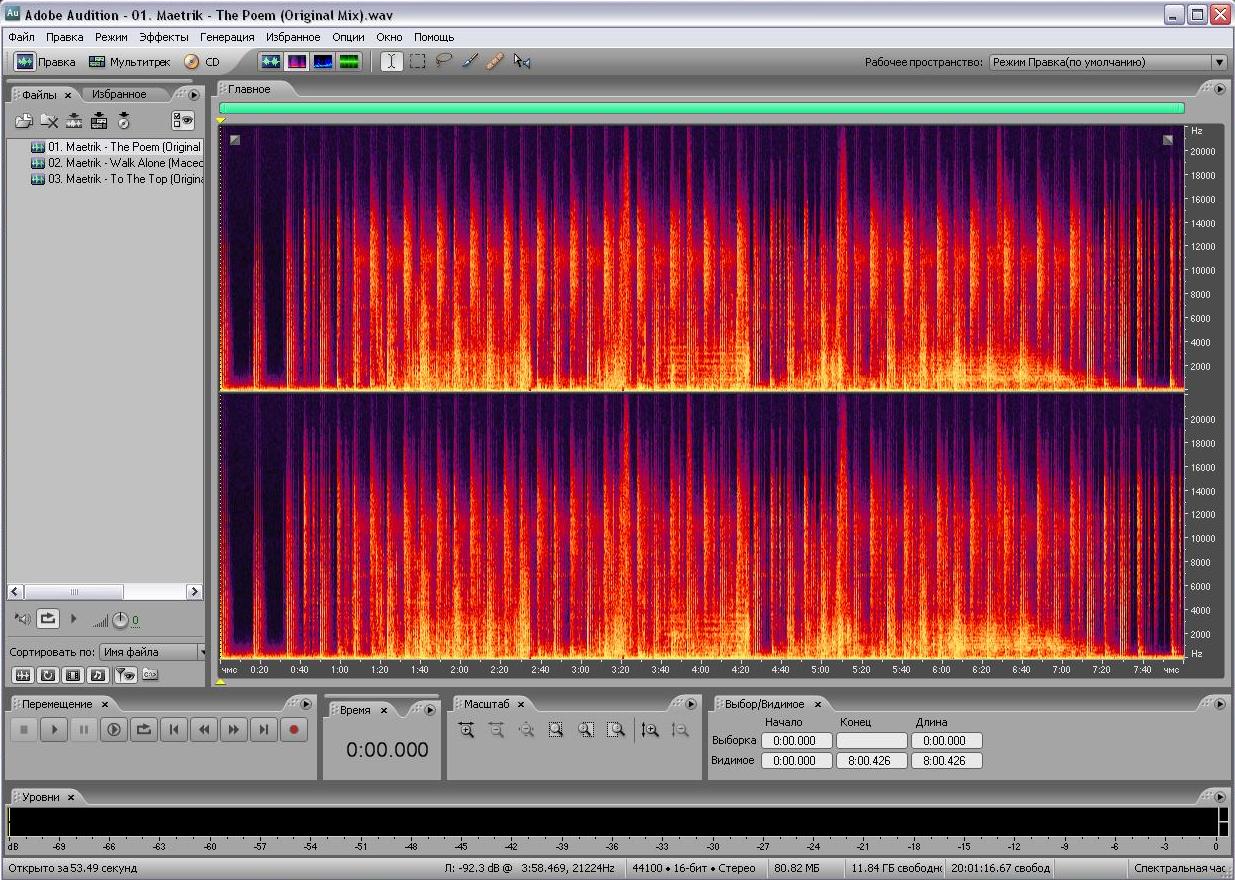Open the CD view button

[201, 62]
